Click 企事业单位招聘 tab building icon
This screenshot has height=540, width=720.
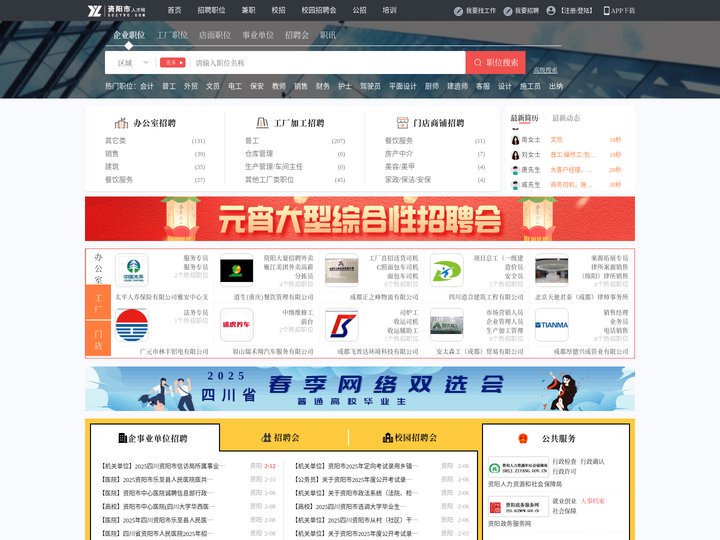122,438
